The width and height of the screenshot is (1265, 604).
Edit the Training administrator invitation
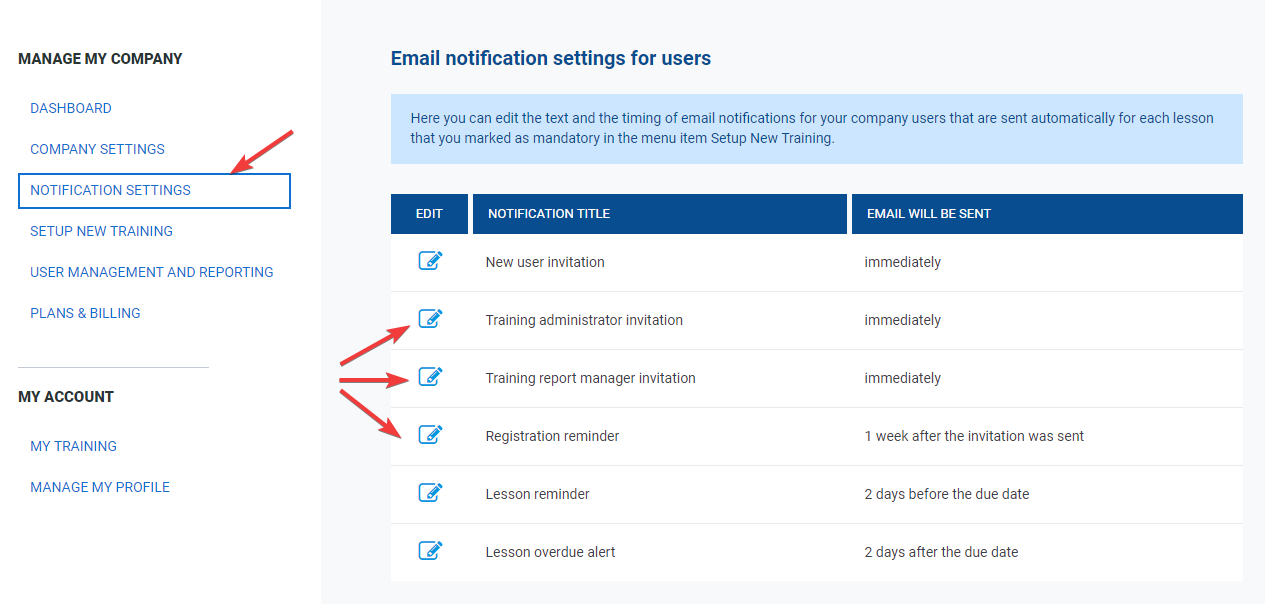pyautogui.click(x=430, y=319)
